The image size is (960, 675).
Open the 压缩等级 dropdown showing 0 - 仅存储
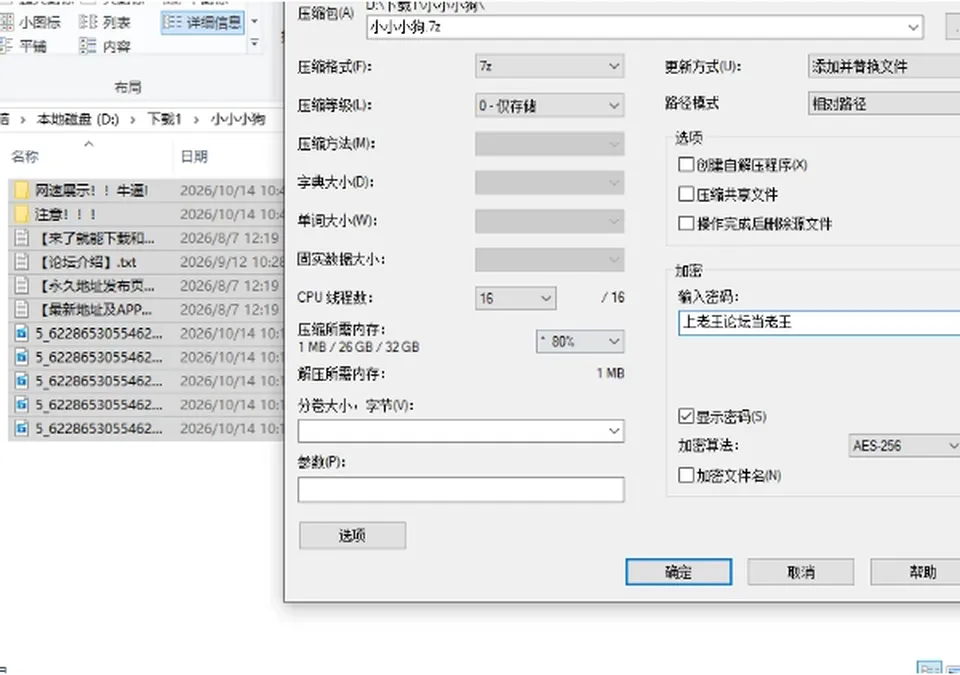(x=549, y=105)
